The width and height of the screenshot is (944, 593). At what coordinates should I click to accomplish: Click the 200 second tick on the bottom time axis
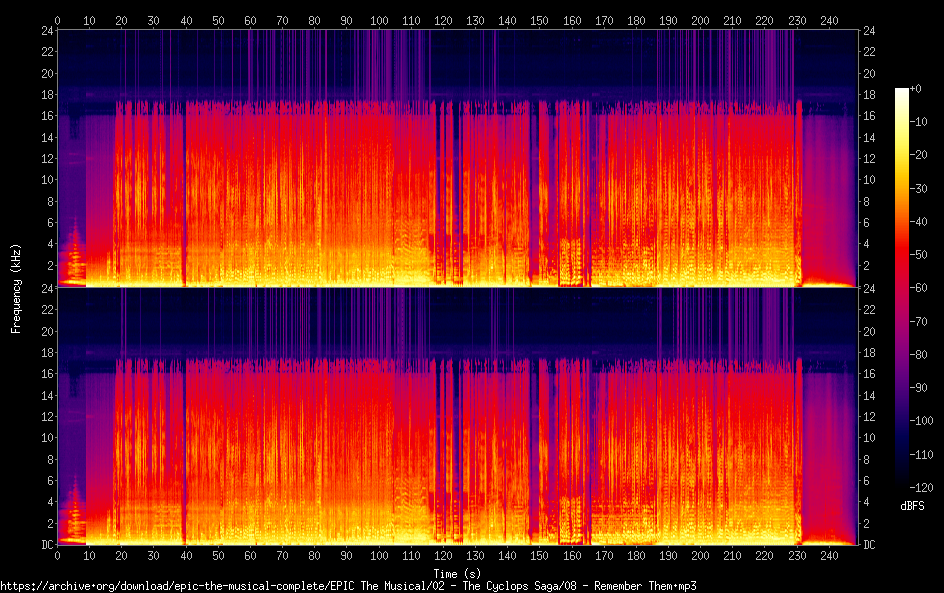point(700,555)
